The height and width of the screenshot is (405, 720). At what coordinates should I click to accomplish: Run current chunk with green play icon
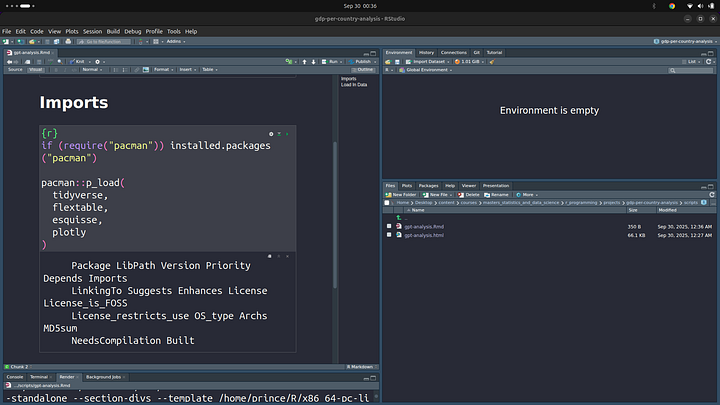[287, 134]
